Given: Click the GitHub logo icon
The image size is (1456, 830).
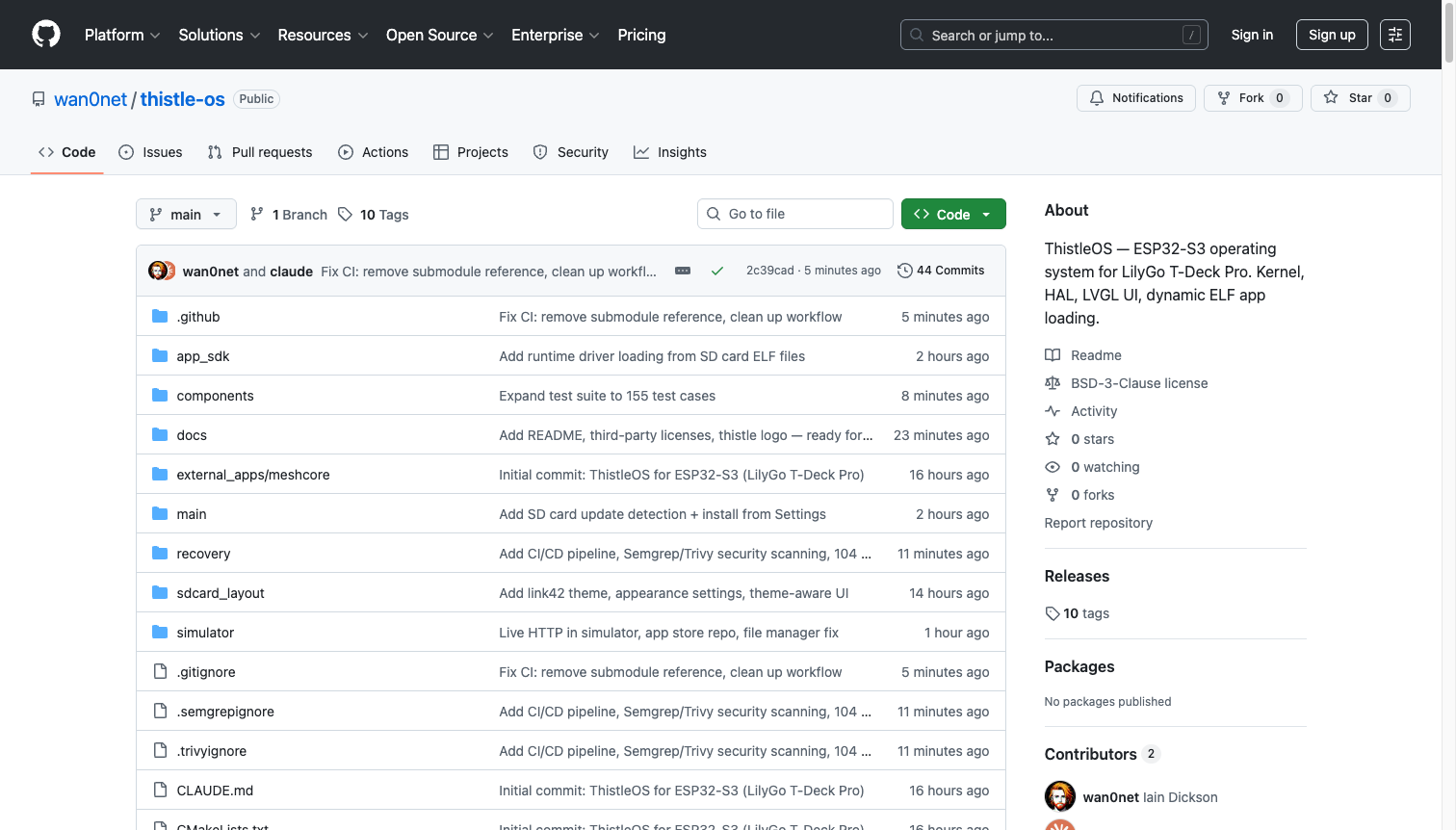Looking at the screenshot, I should [46, 35].
